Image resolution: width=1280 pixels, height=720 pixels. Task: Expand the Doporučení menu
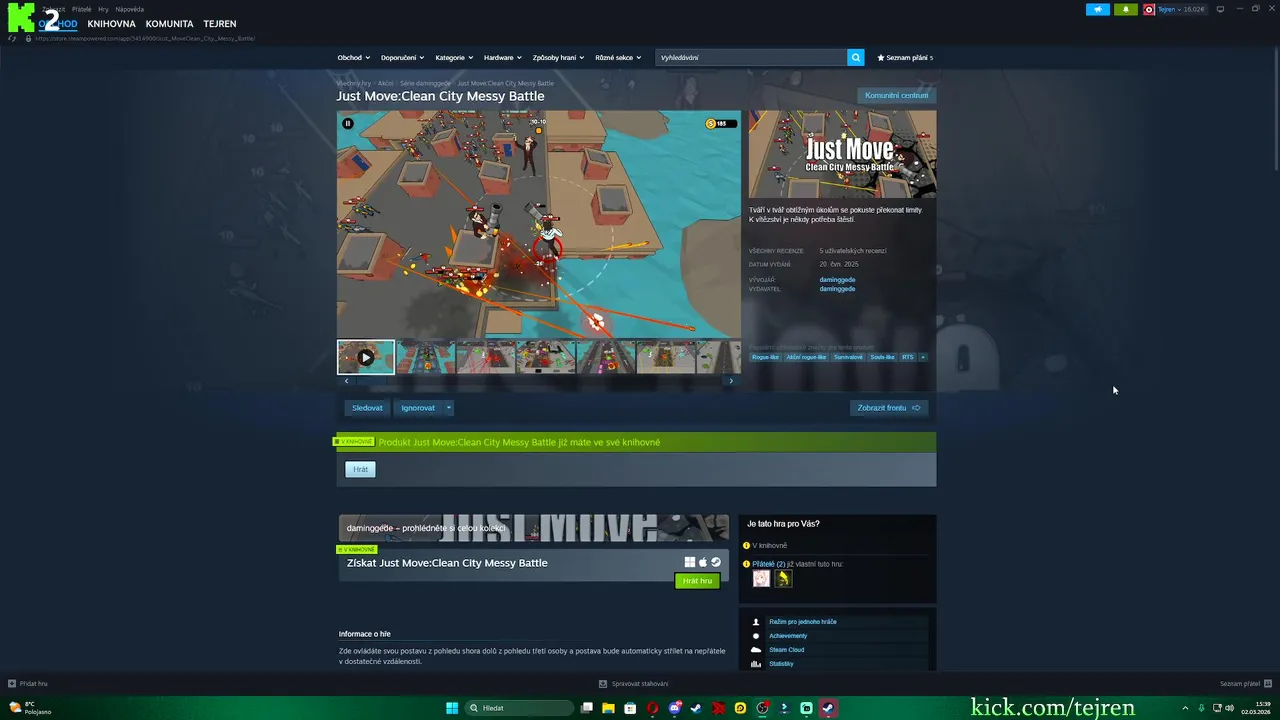[402, 58]
